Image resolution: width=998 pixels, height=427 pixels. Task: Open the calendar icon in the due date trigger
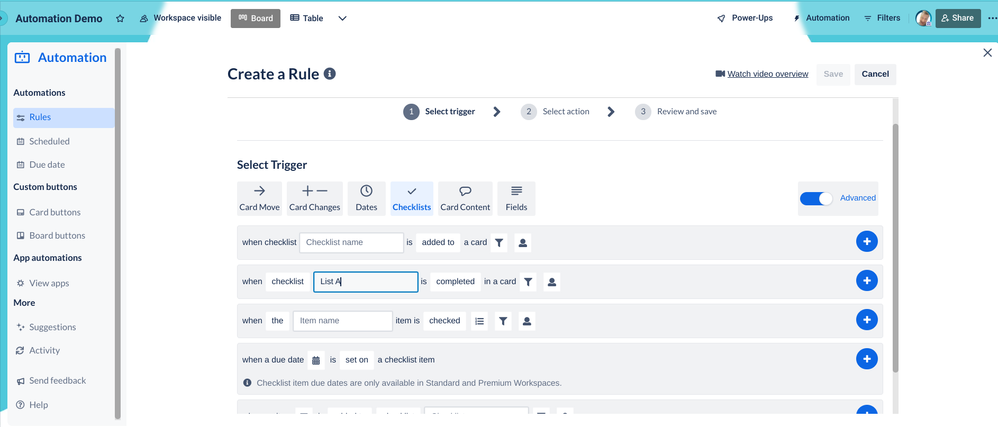point(316,360)
